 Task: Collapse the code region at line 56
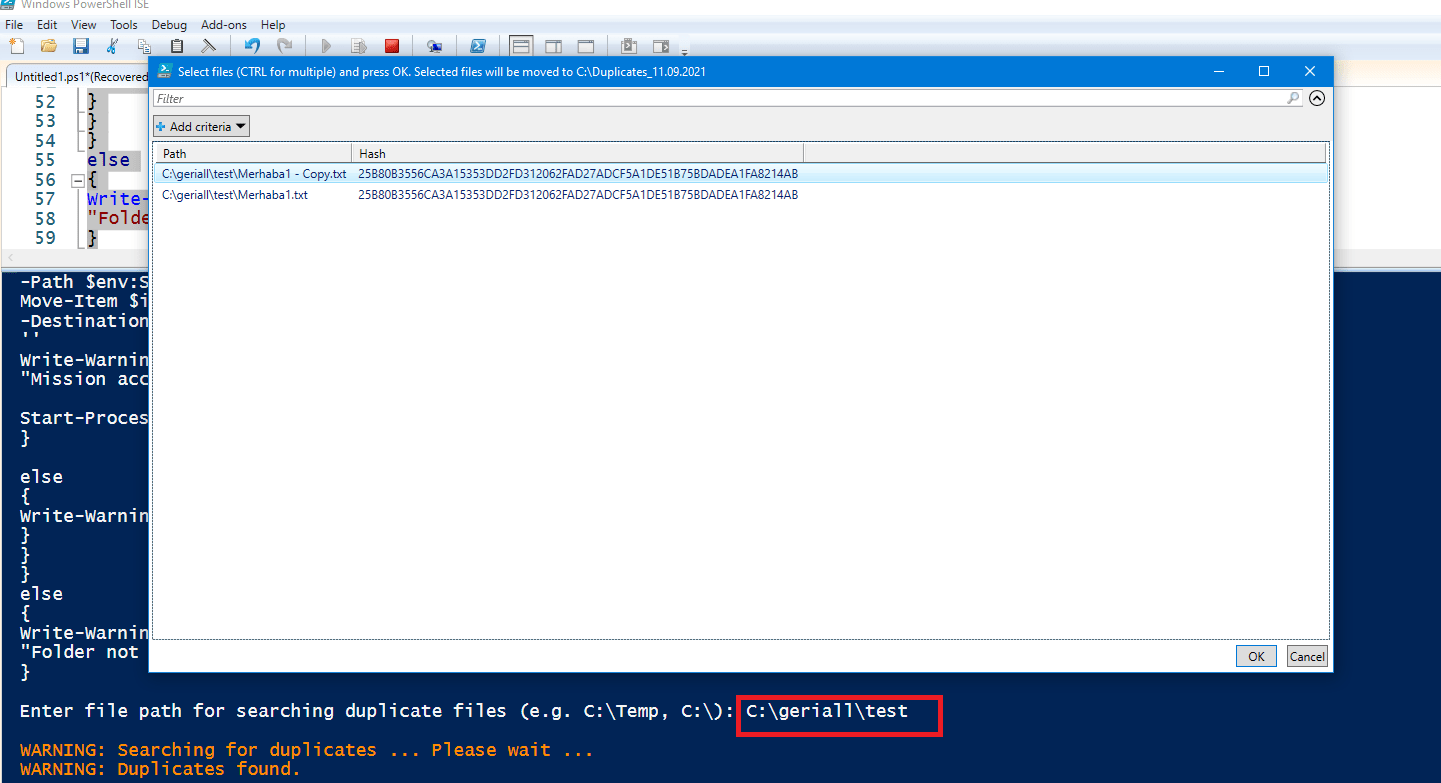pos(76,181)
